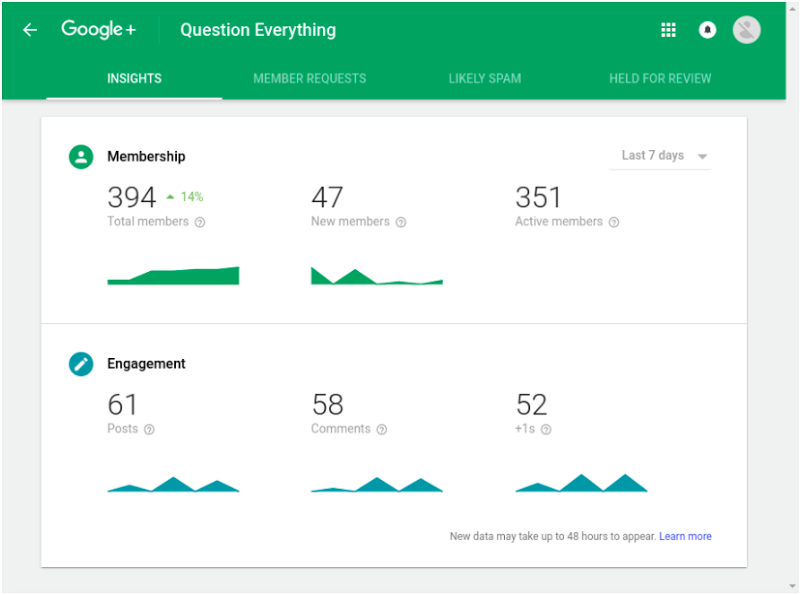Click the Engagement pencil icon
Image resolution: width=800 pixels, height=595 pixels.
point(80,364)
